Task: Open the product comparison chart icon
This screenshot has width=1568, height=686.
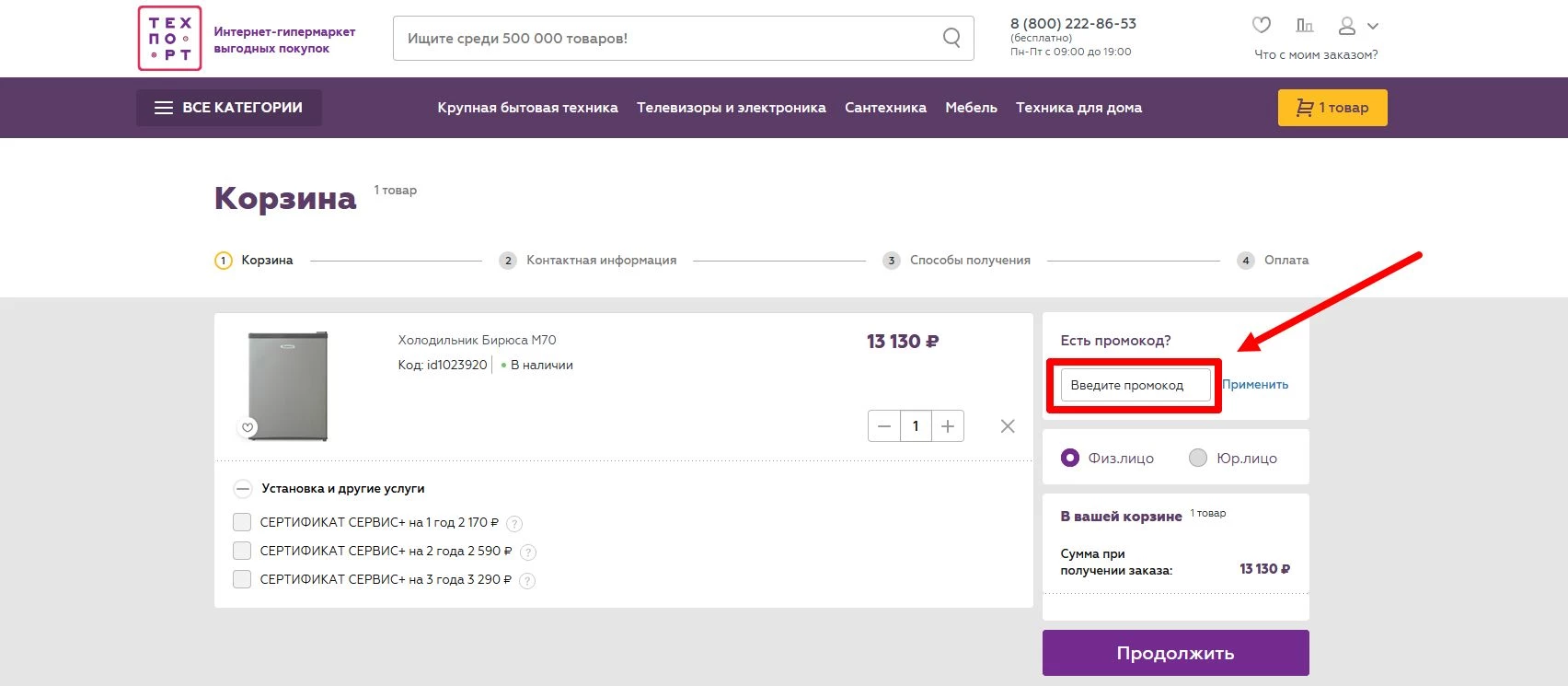Action: click(1304, 25)
